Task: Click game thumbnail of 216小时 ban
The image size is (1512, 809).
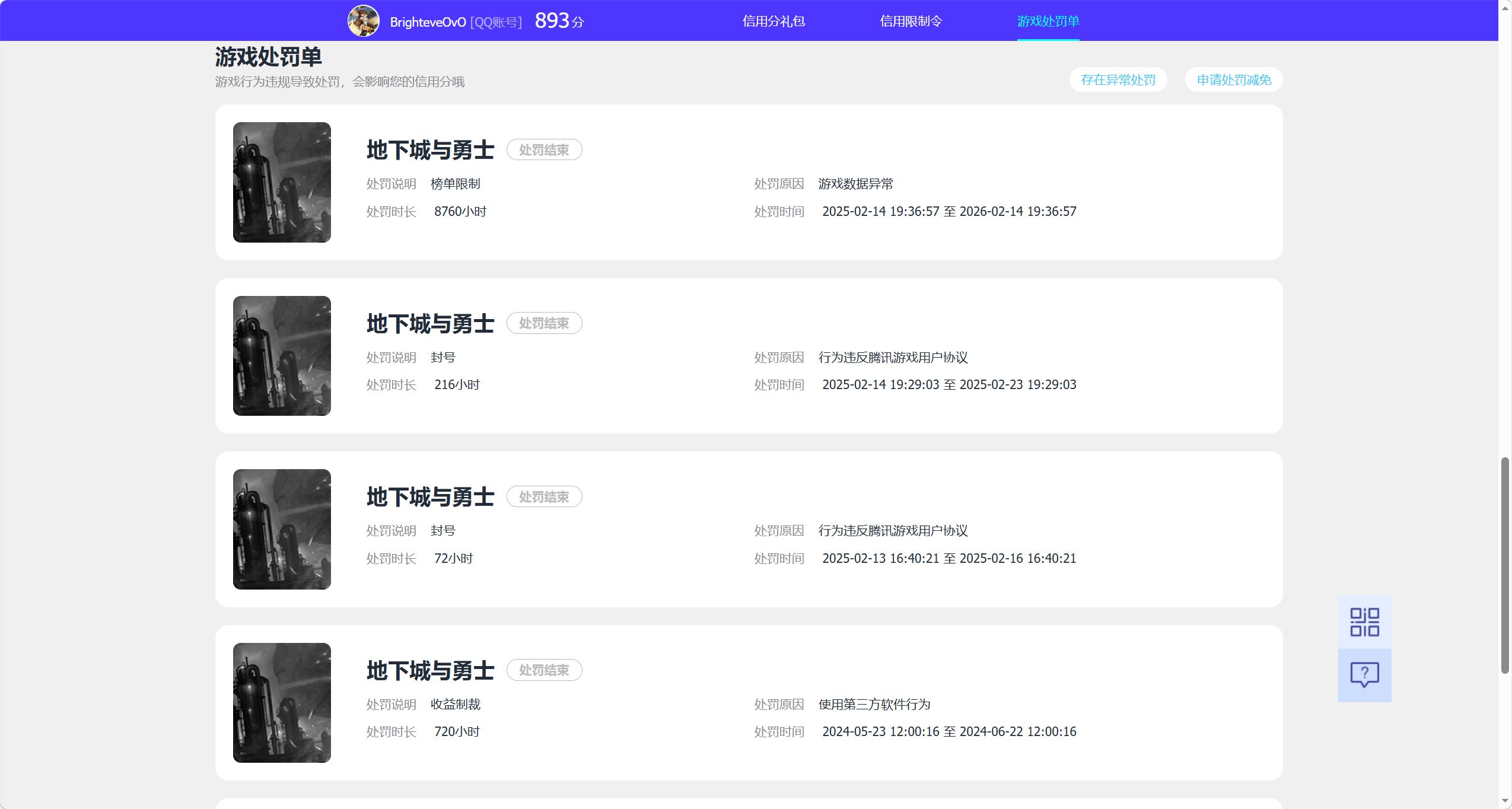Action: 282,356
